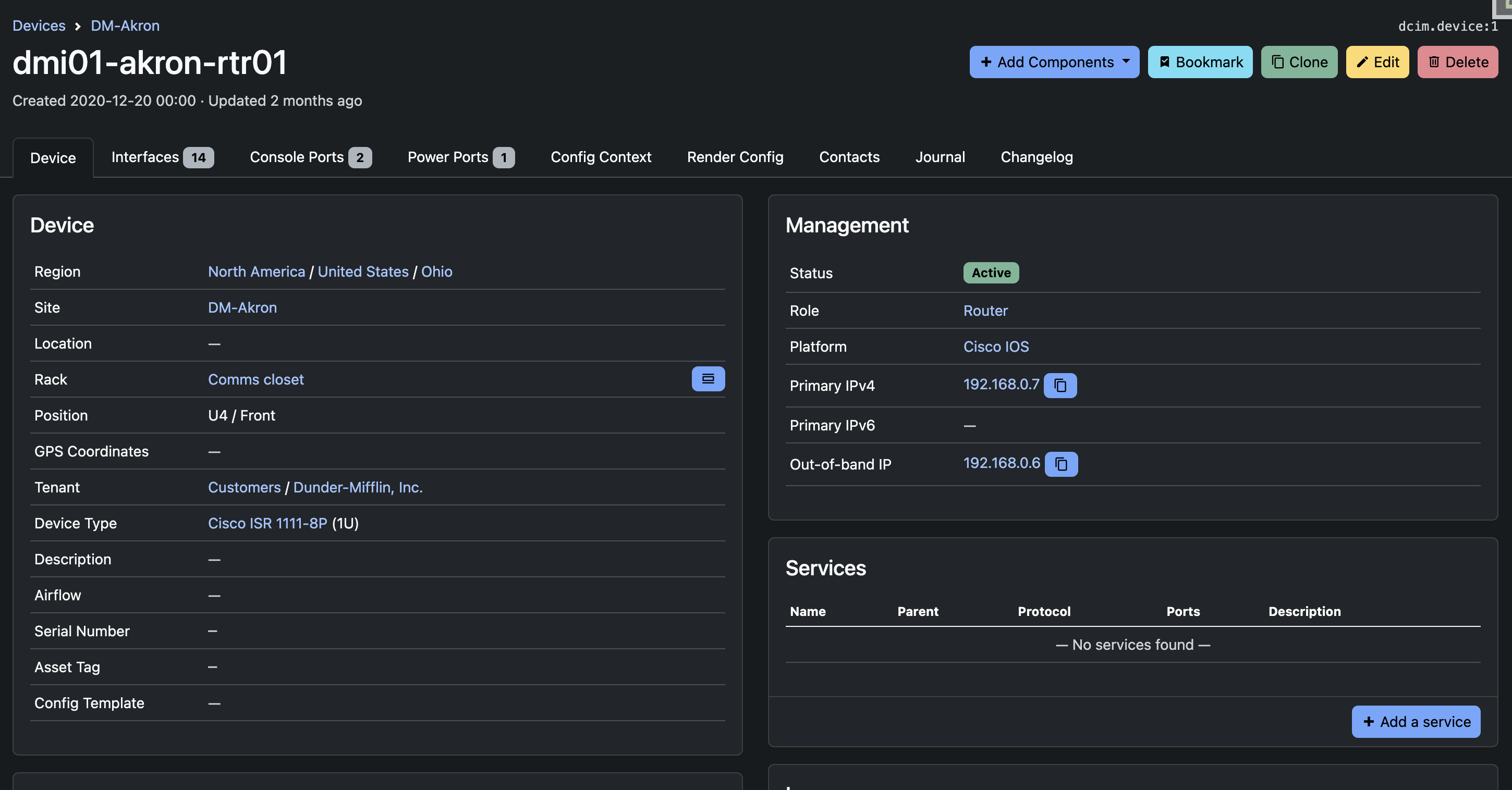View the Config Context tab

(601, 157)
